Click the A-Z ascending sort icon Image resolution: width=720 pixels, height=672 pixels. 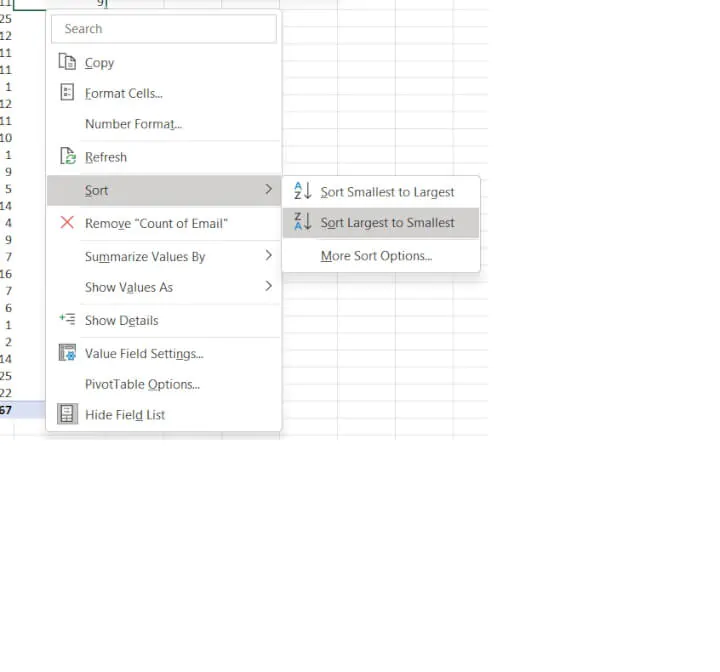(303, 191)
